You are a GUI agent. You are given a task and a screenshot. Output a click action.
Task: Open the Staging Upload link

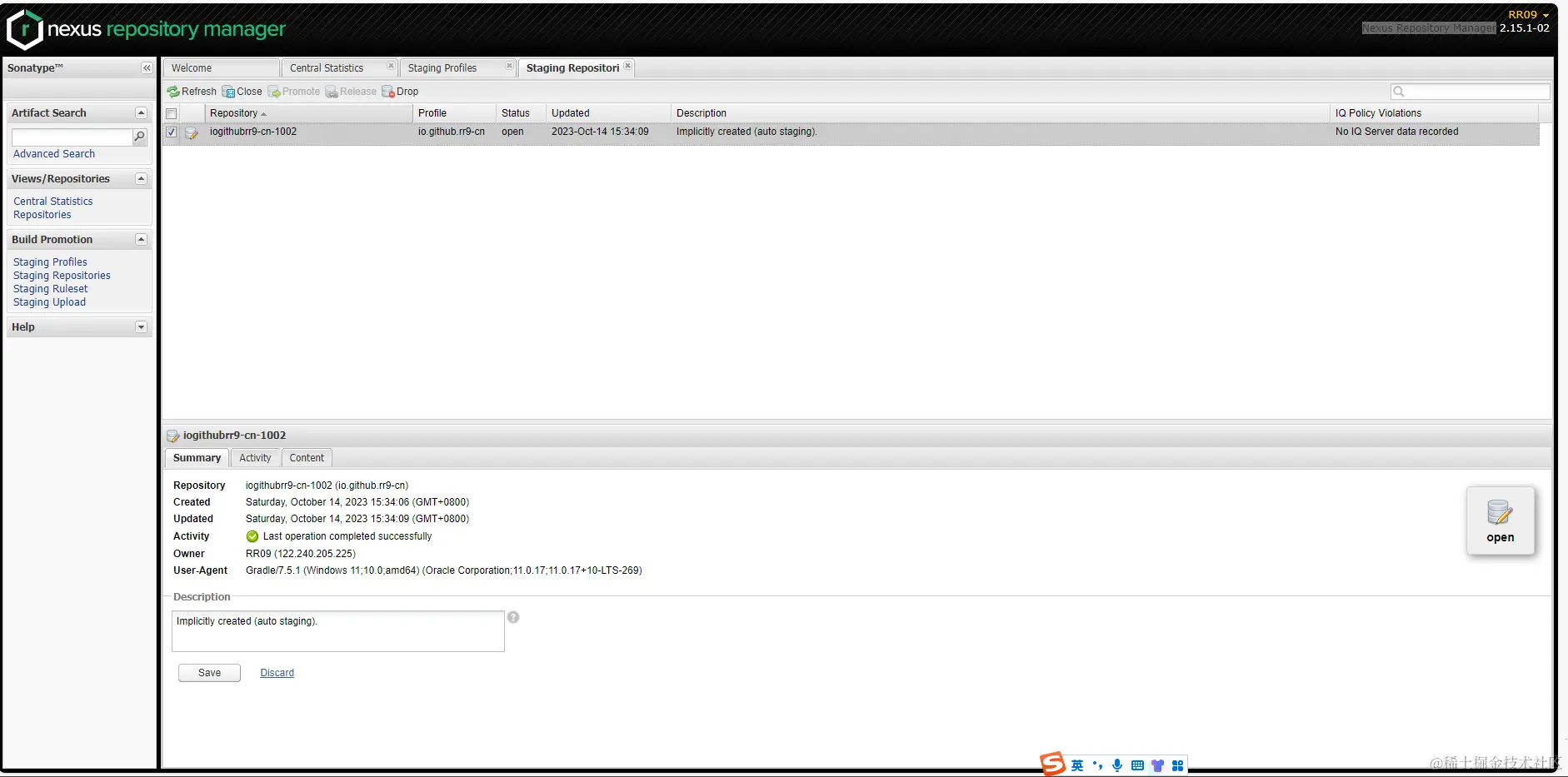(49, 302)
